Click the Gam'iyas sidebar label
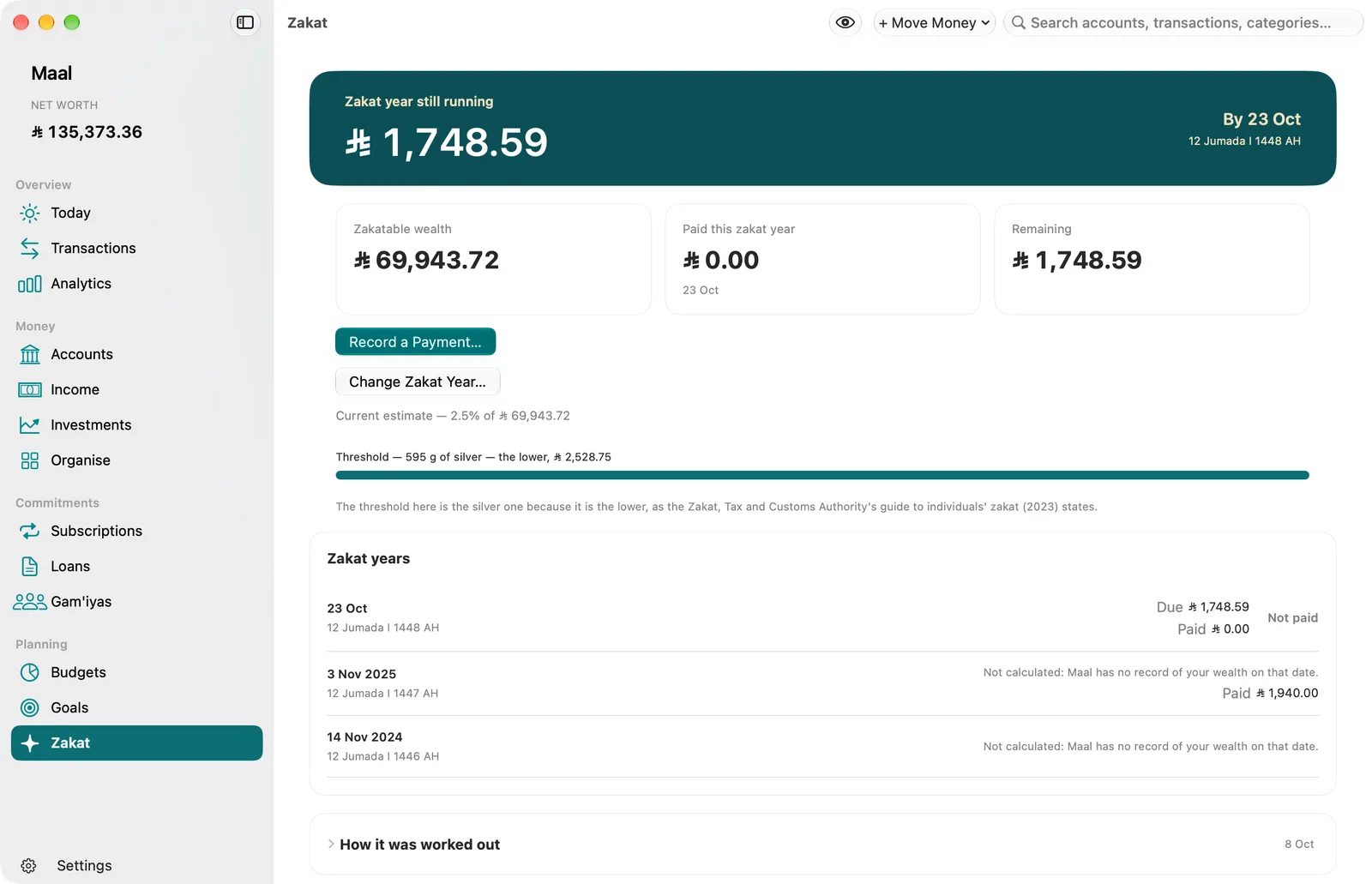The width and height of the screenshot is (1372, 884). tap(81, 602)
